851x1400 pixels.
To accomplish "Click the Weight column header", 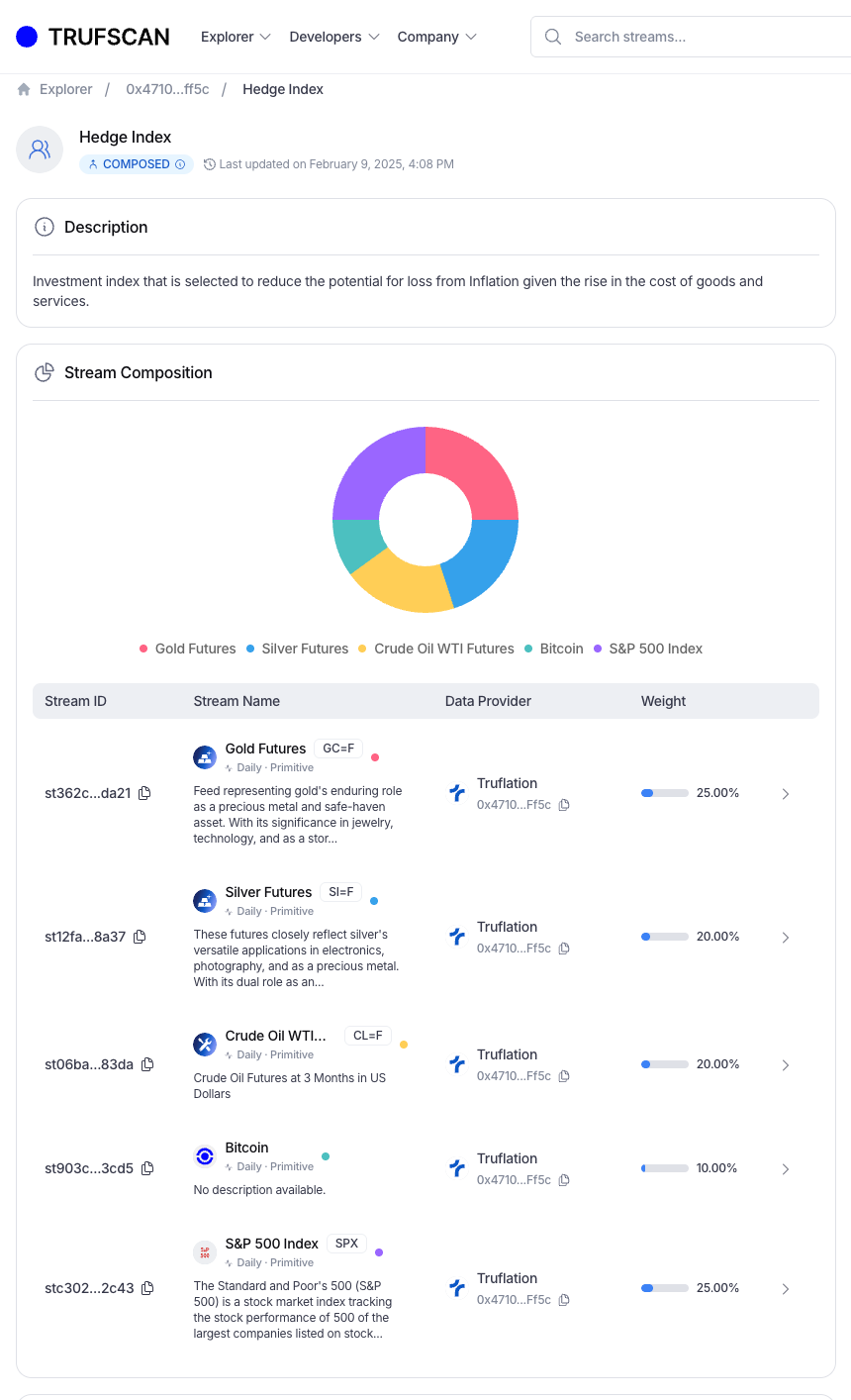I will pos(663,701).
